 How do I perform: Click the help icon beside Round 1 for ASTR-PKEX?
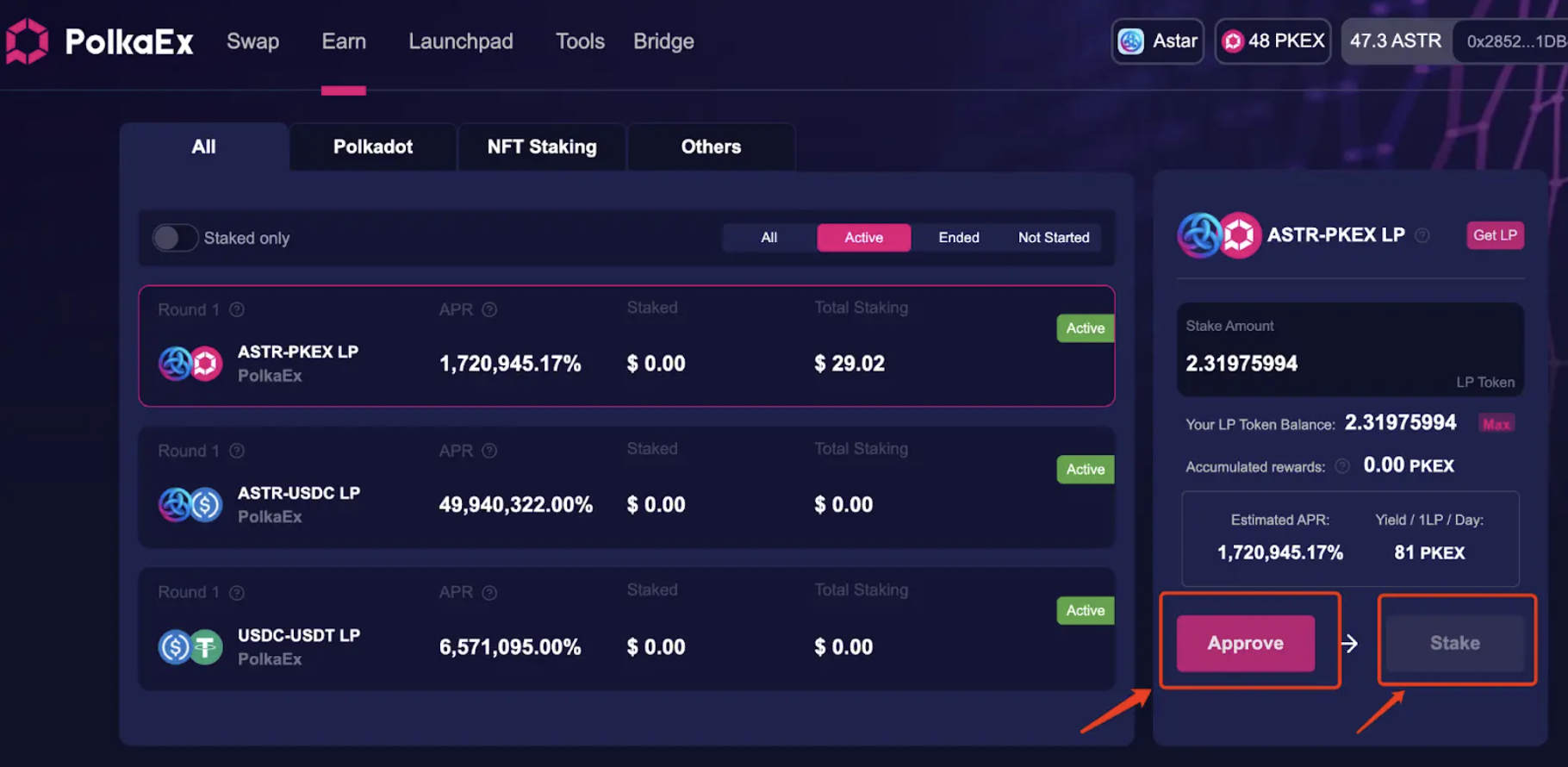coord(237,309)
